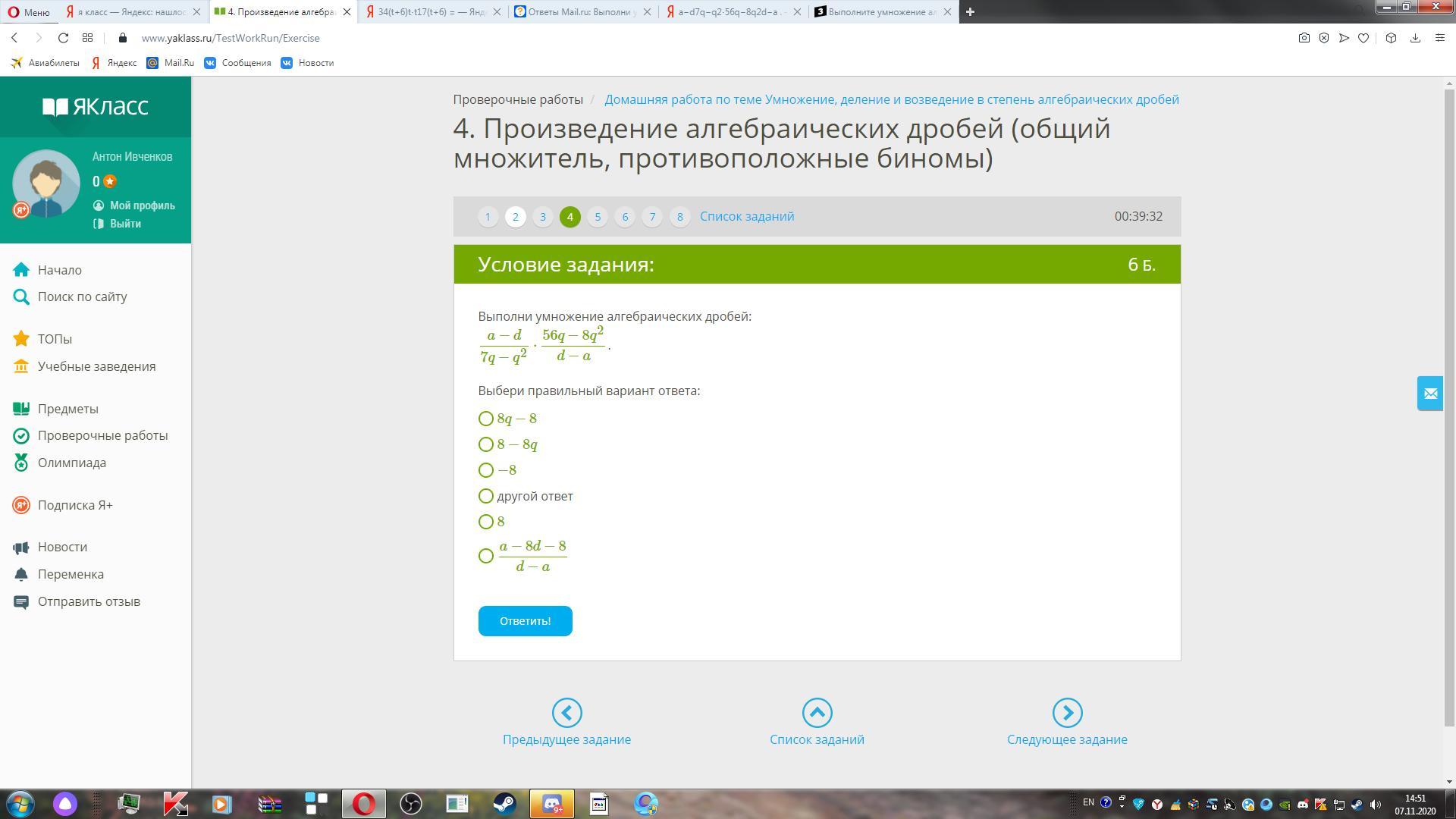Switch to the Ответы Mail.ru browser tab
The height and width of the screenshot is (819, 1456).
point(582,12)
